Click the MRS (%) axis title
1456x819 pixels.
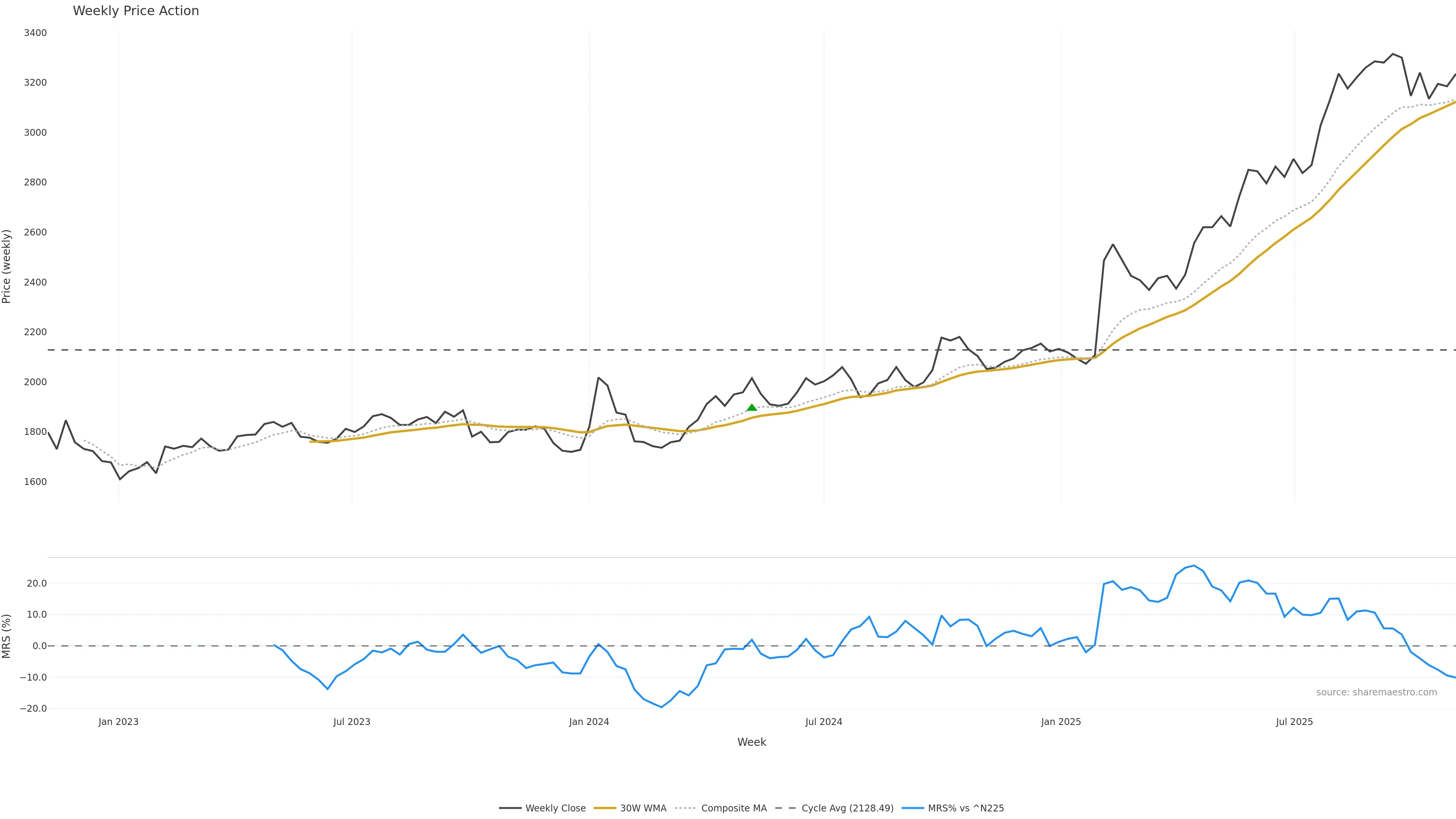[7, 636]
